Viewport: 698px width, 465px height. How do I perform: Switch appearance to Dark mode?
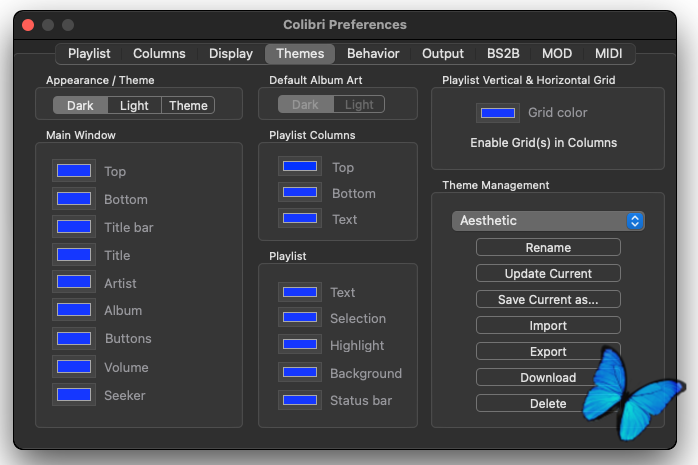[x=80, y=105]
